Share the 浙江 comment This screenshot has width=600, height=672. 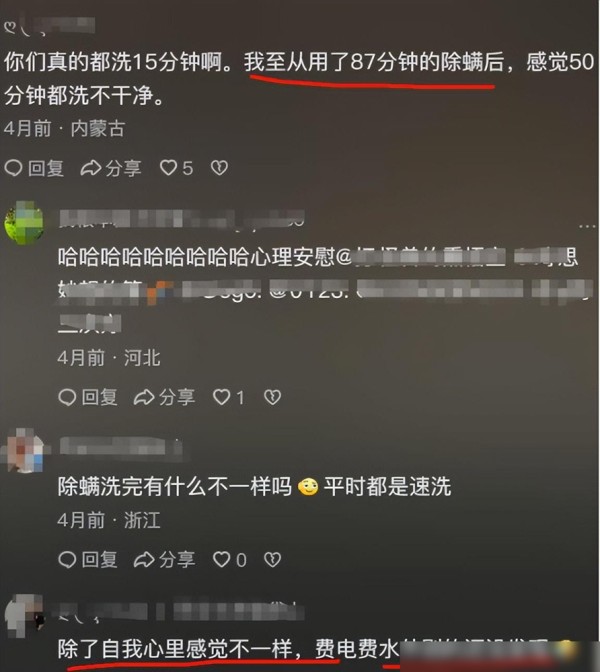[164, 559]
